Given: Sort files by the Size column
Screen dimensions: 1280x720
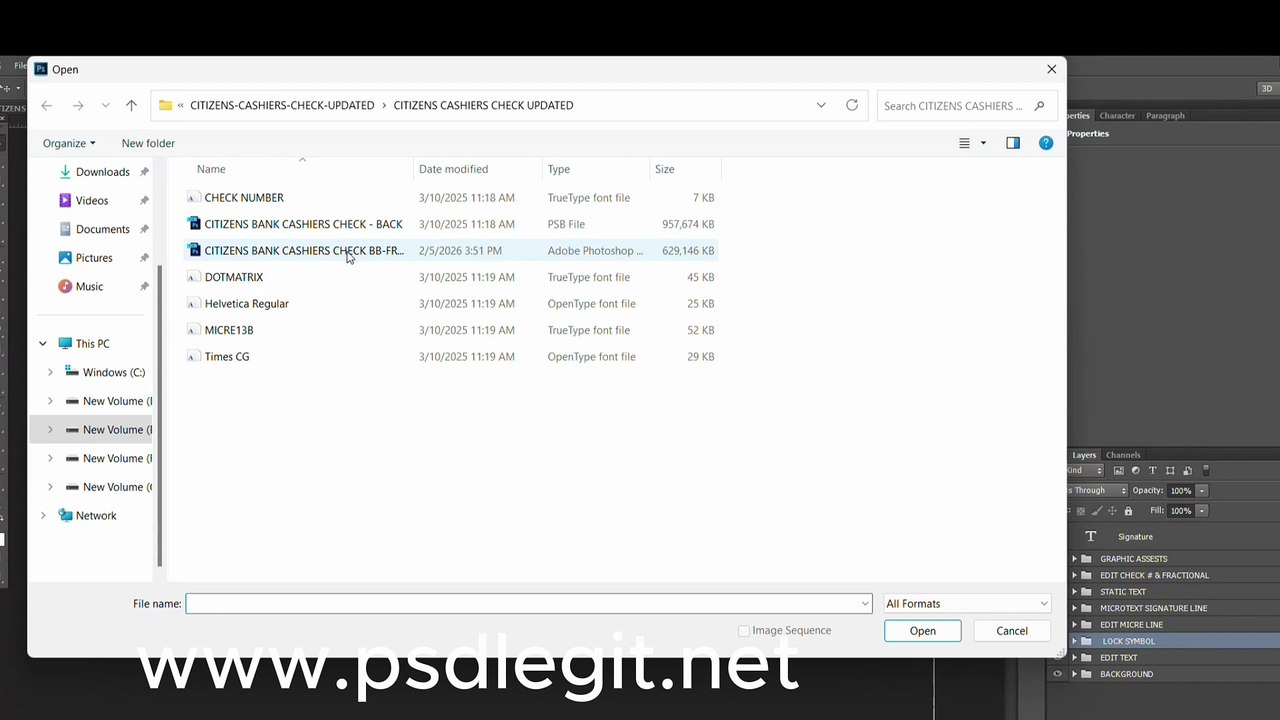Looking at the screenshot, I should click(685, 169).
